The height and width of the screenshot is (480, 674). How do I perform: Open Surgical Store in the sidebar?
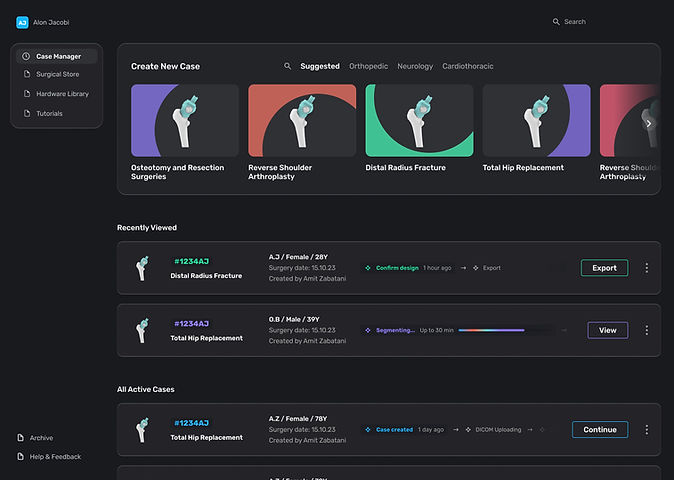pos(57,75)
